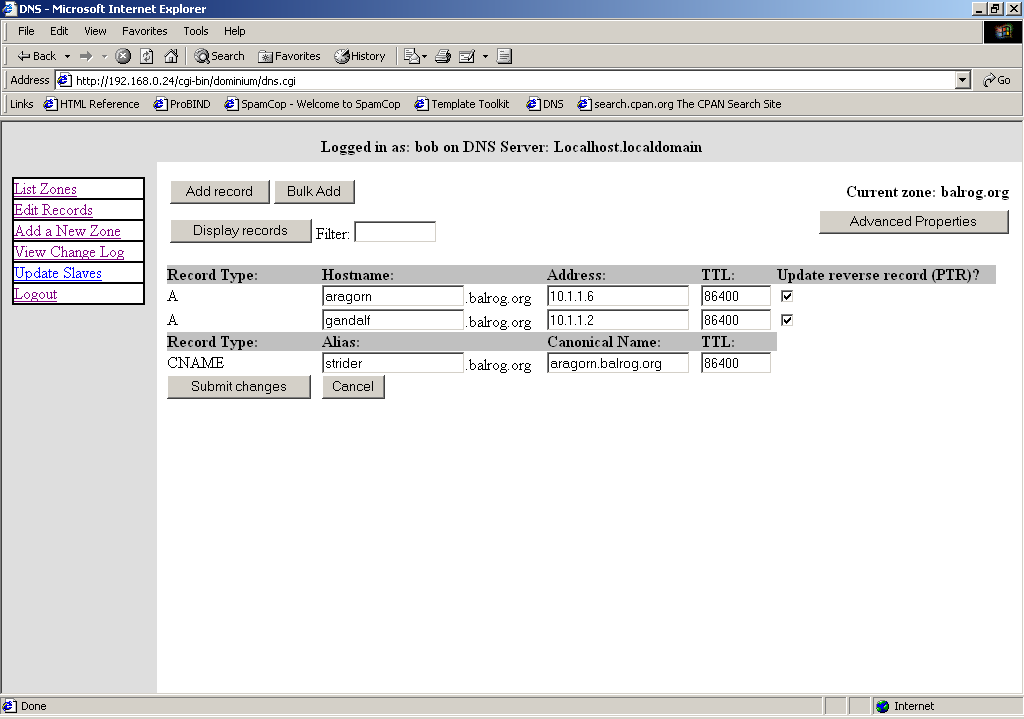The image size is (1024, 719).
Task: Open the Back button history dropdown arrow
Action: click(x=67, y=56)
